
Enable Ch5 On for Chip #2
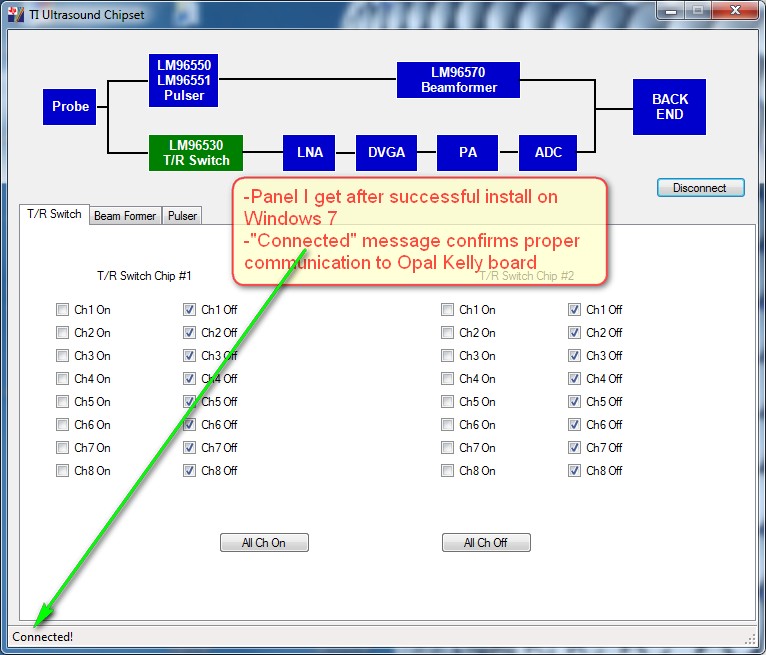(447, 401)
